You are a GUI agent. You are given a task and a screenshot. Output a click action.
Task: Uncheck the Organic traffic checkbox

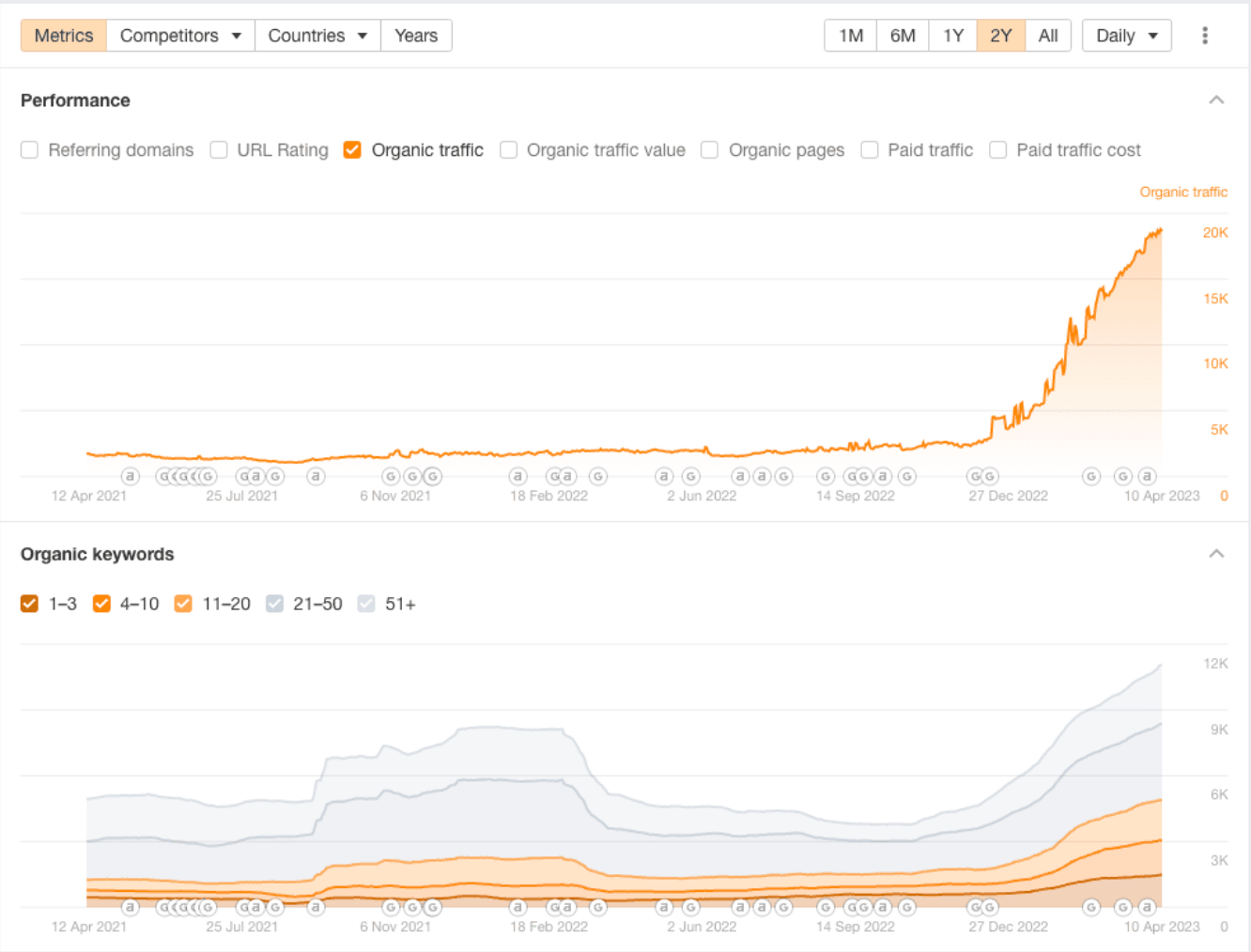pos(352,150)
